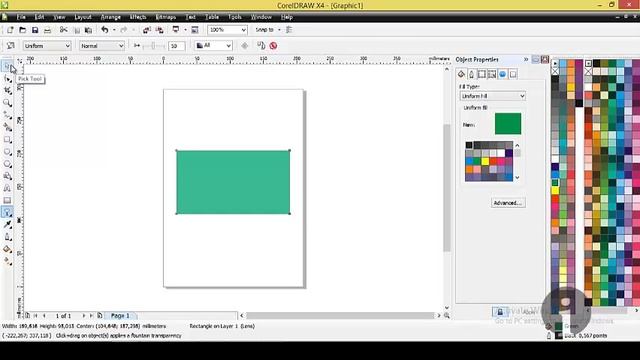Screen dimensions: 640x360
Task: Select the Freehand tool in toolbox
Action: pos(7,115)
